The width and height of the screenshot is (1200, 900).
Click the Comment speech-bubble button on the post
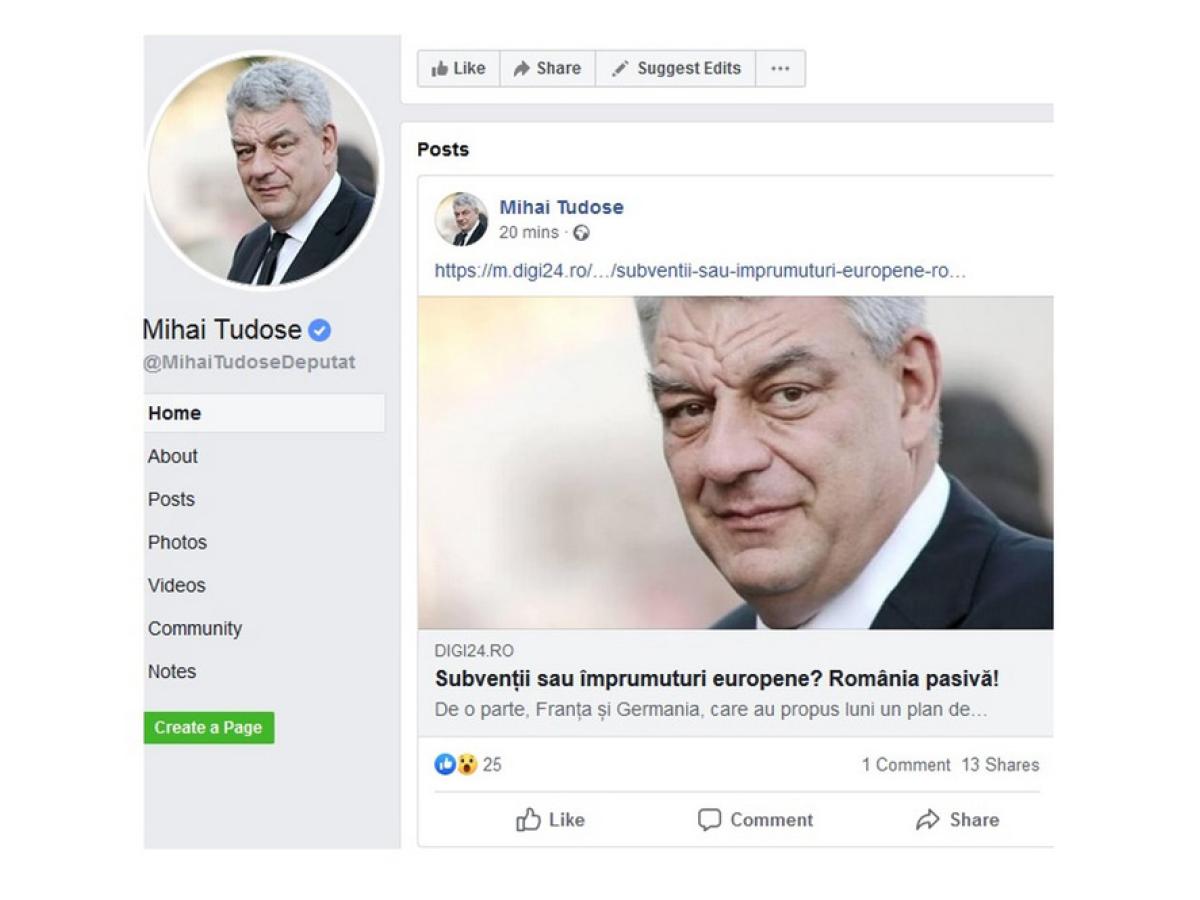(x=755, y=820)
